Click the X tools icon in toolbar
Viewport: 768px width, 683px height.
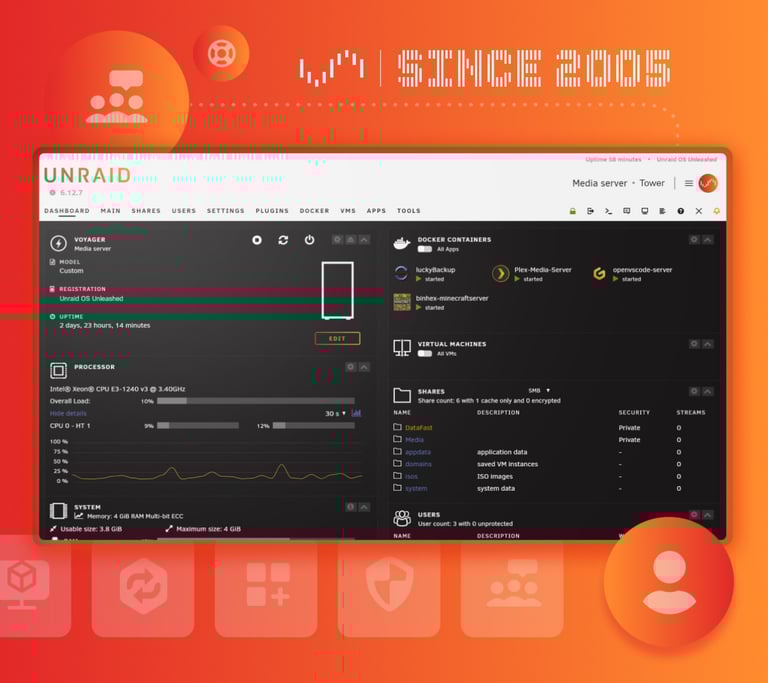point(698,211)
